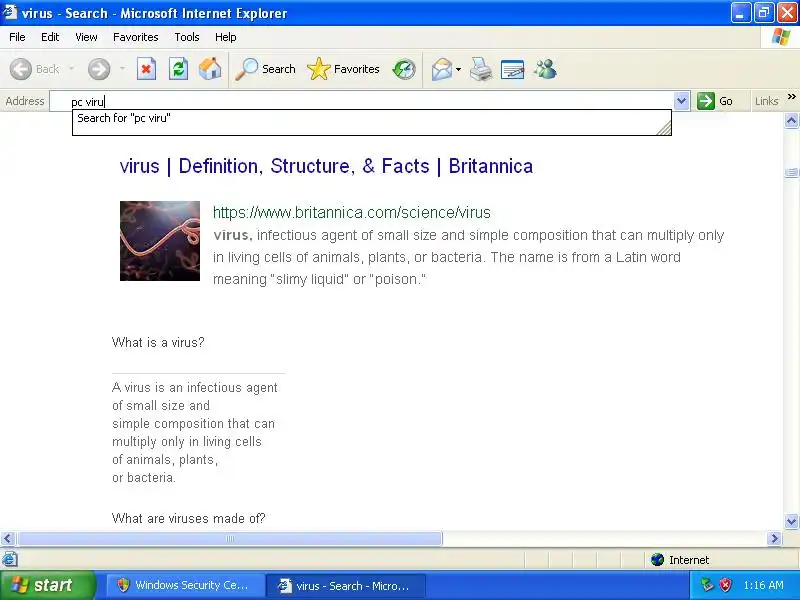This screenshot has width=800, height=600.
Task: Open Search pane with magnifier icon
Action: pos(246,69)
